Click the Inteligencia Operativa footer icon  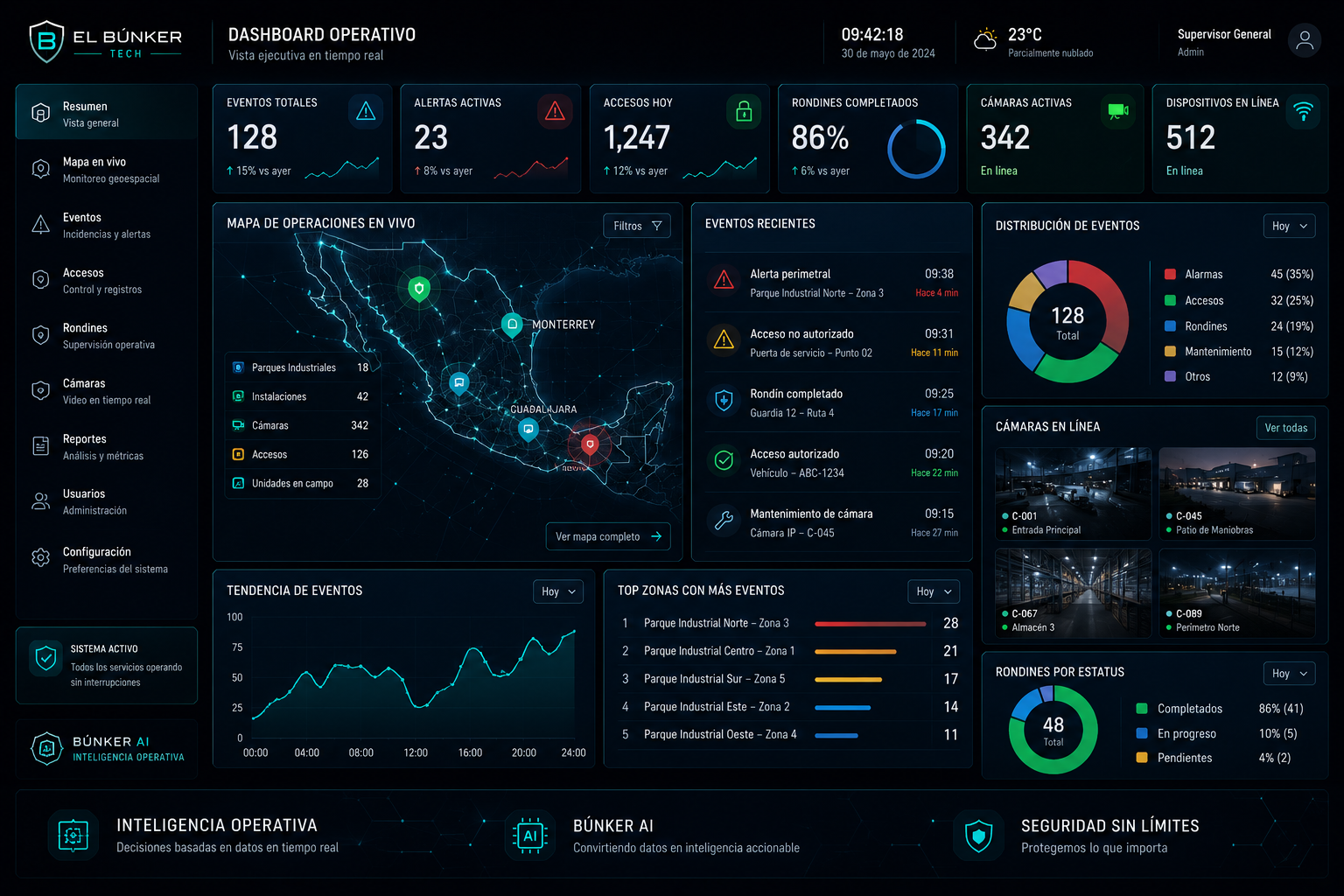(x=73, y=836)
